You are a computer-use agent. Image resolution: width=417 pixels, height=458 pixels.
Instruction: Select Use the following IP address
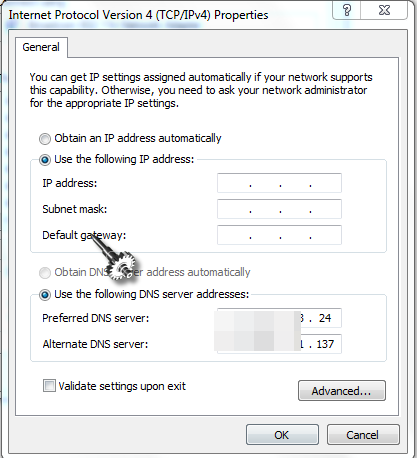[x=45, y=160]
